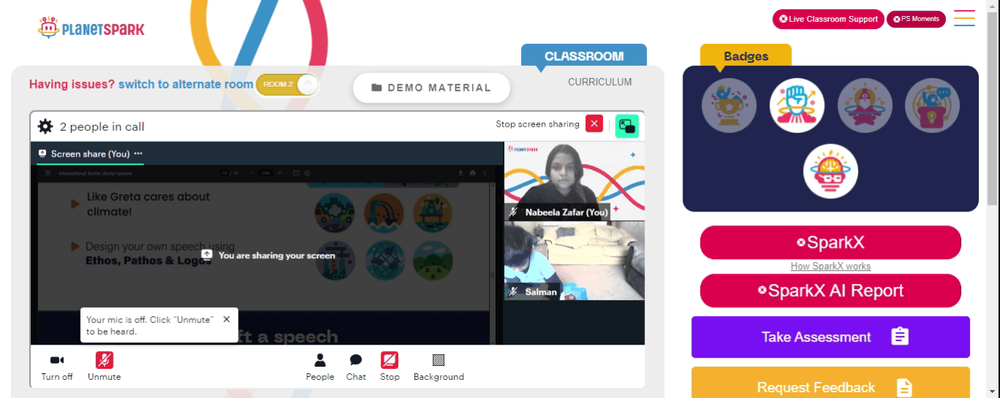Viewport: 1000px width, 398px height.
Task: Click Nabeela Zafar video tile
Action: click(574, 181)
